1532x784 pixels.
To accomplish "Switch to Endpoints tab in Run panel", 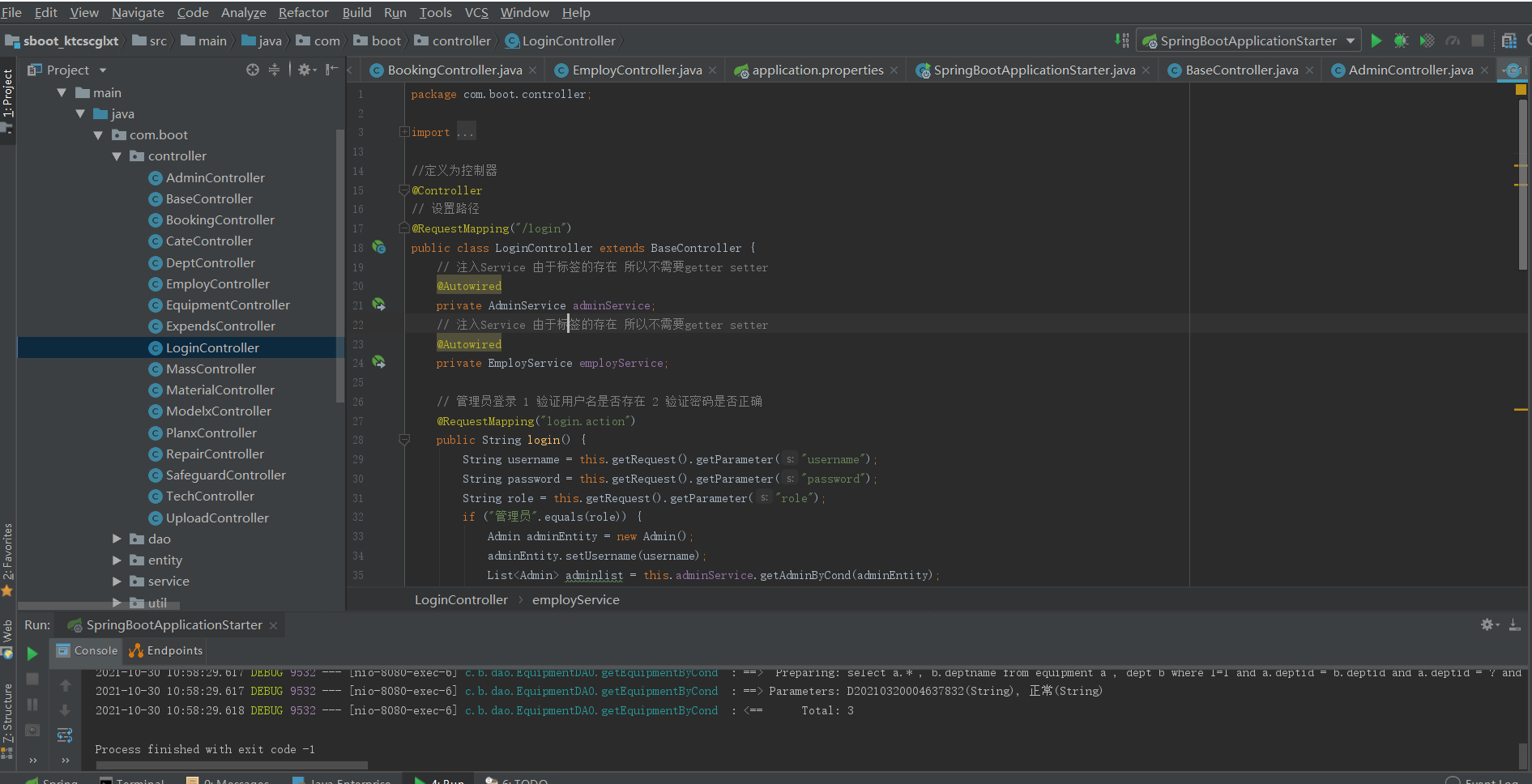I will point(165,650).
